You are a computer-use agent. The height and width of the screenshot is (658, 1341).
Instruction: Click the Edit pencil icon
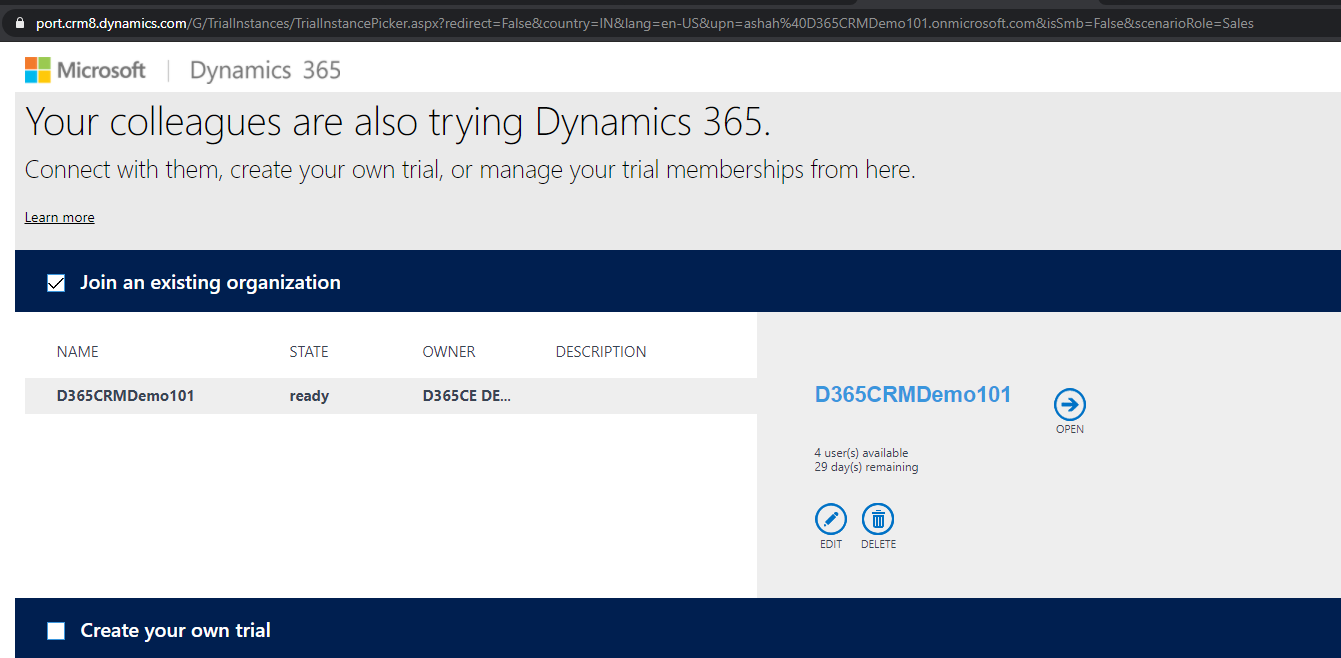tap(831, 519)
